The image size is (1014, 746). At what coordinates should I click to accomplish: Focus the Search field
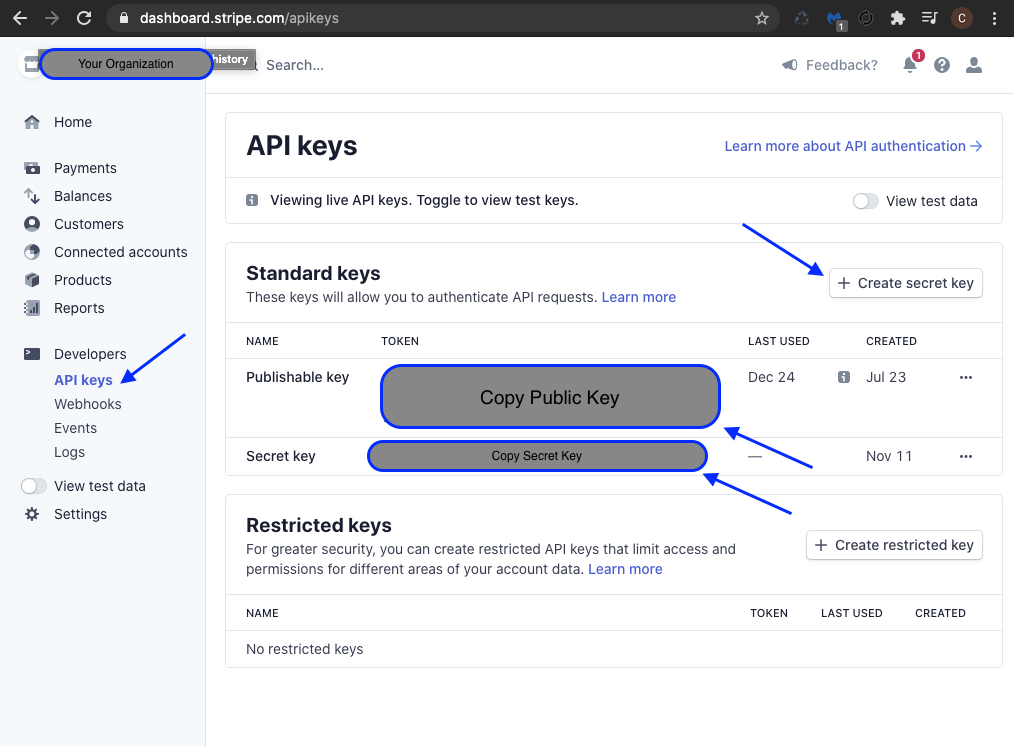(x=295, y=65)
